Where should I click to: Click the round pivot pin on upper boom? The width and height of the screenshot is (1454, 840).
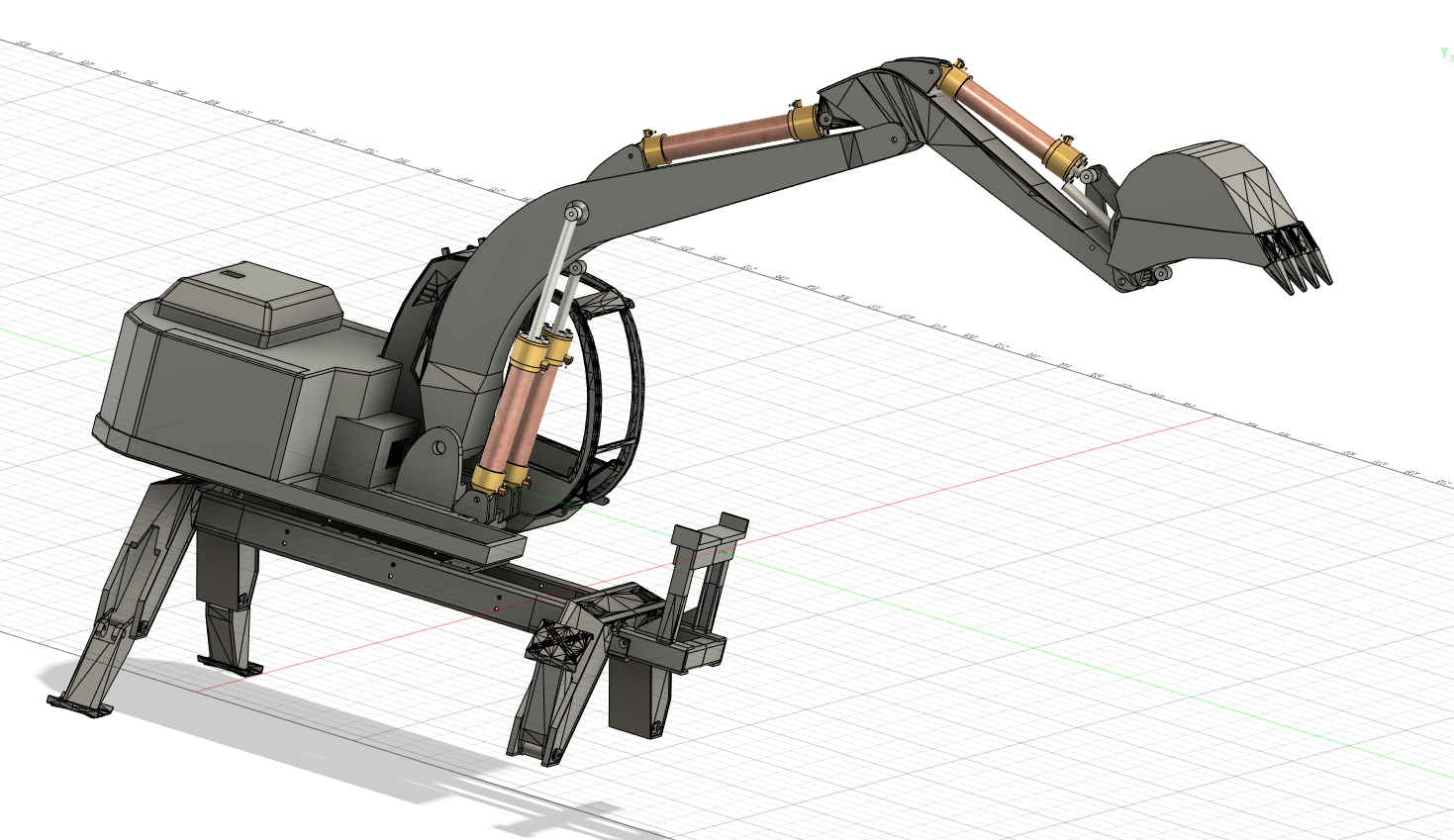tap(575, 211)
